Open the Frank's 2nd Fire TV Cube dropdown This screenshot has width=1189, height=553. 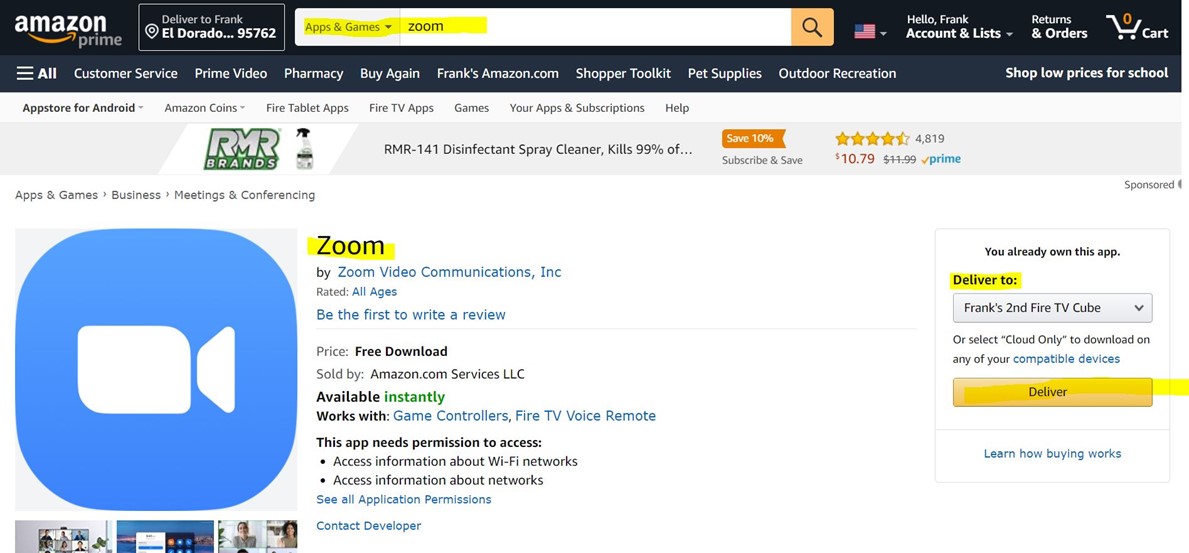pos(1052,308)
